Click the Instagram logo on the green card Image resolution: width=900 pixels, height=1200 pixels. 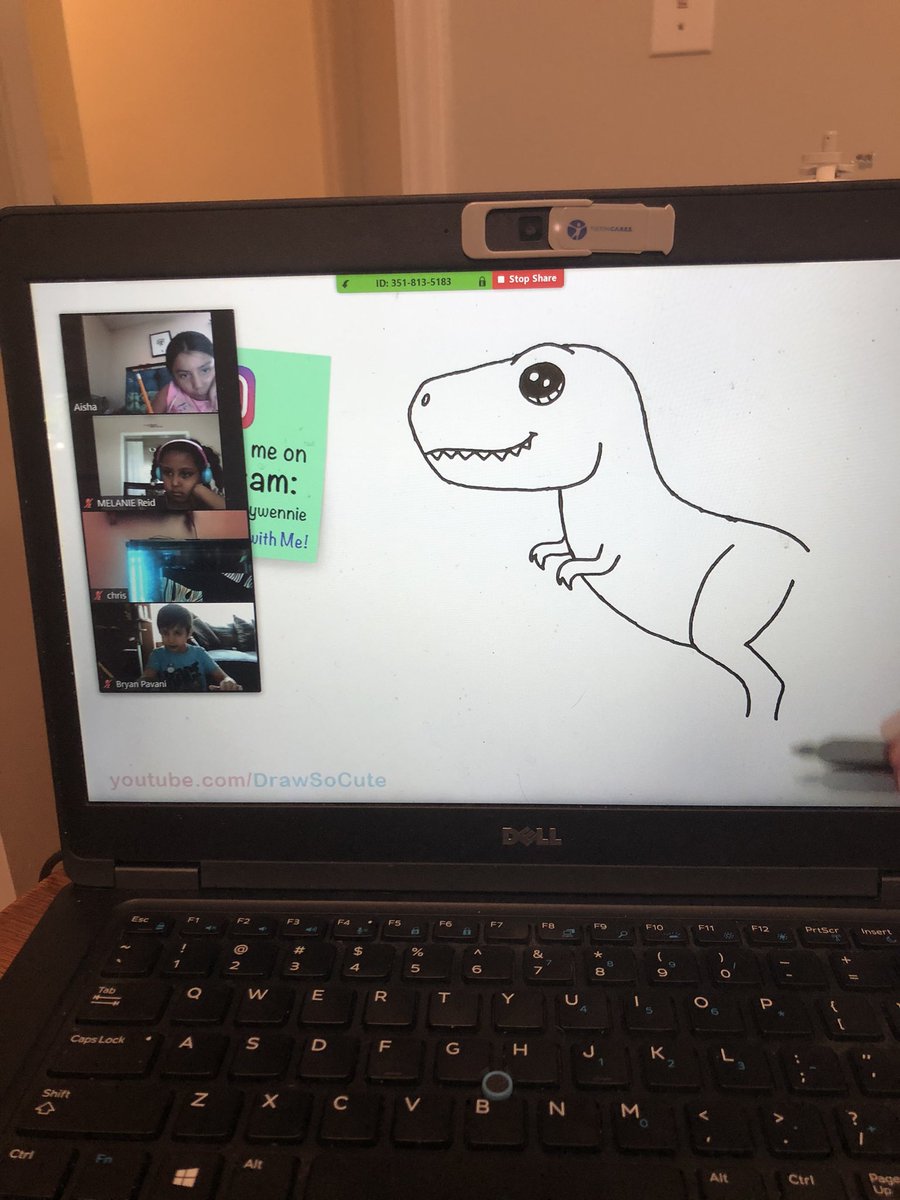click(x=245, y=396)
